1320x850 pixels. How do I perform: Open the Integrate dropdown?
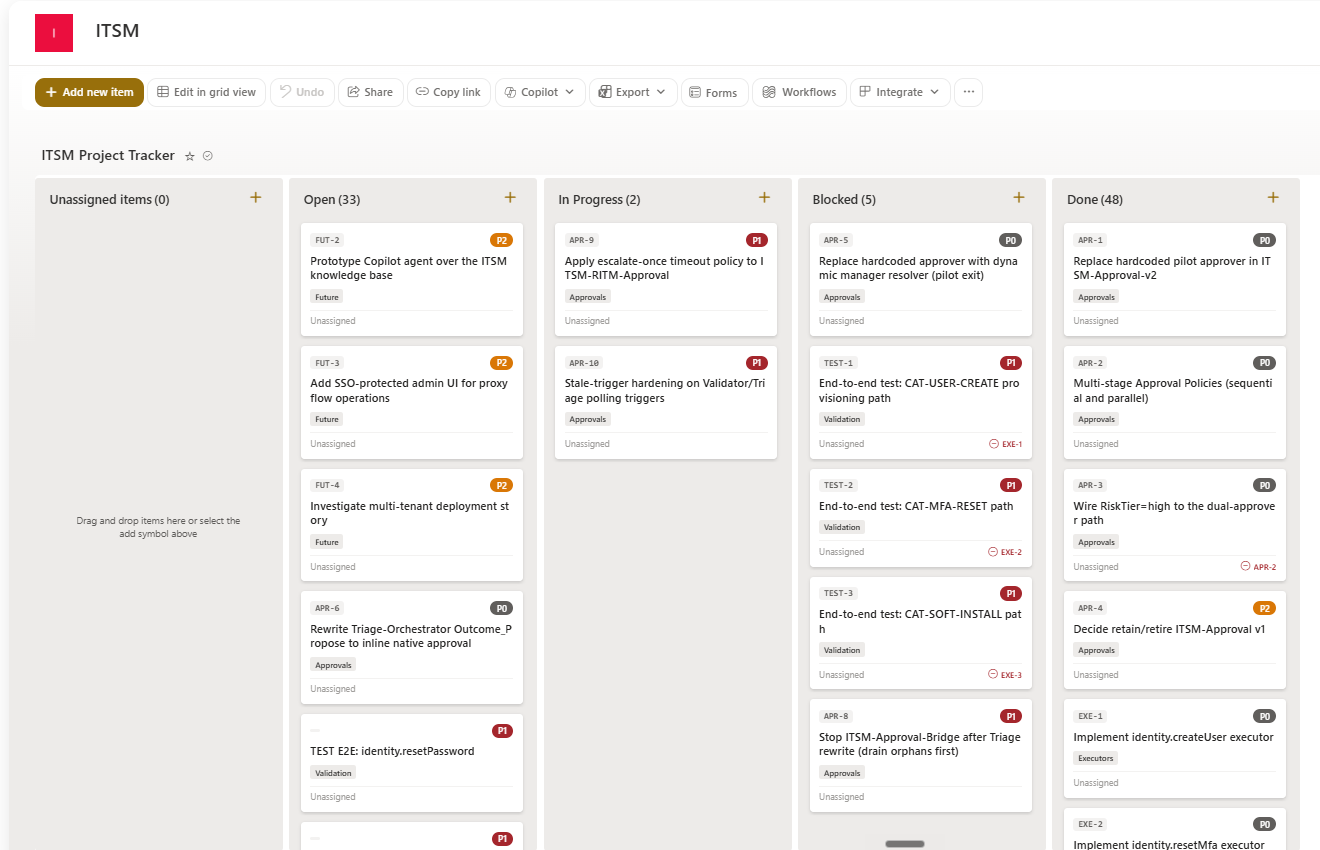[x=900, y=92]
